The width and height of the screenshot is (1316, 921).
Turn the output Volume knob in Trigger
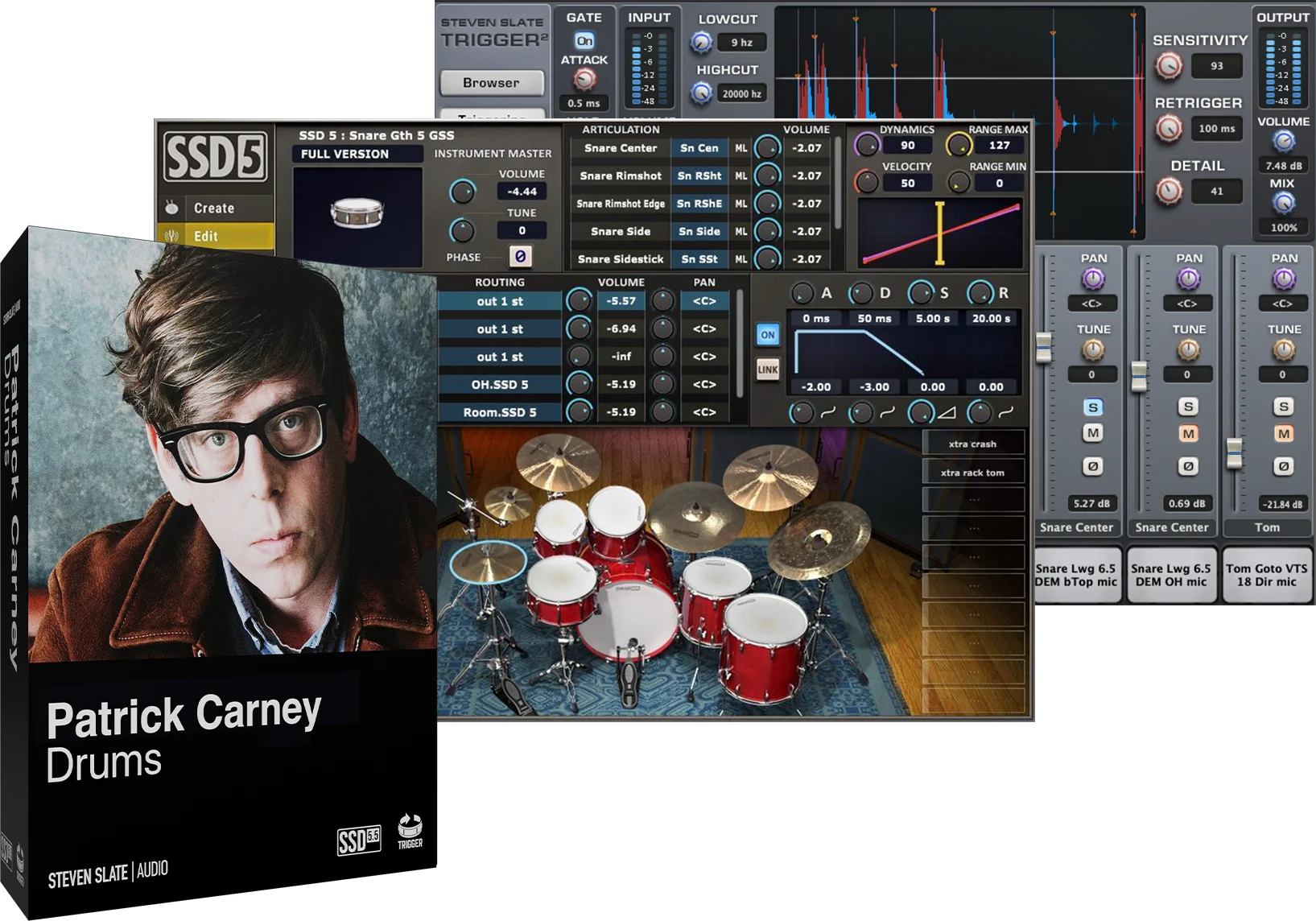click(x=1283, y=142)
